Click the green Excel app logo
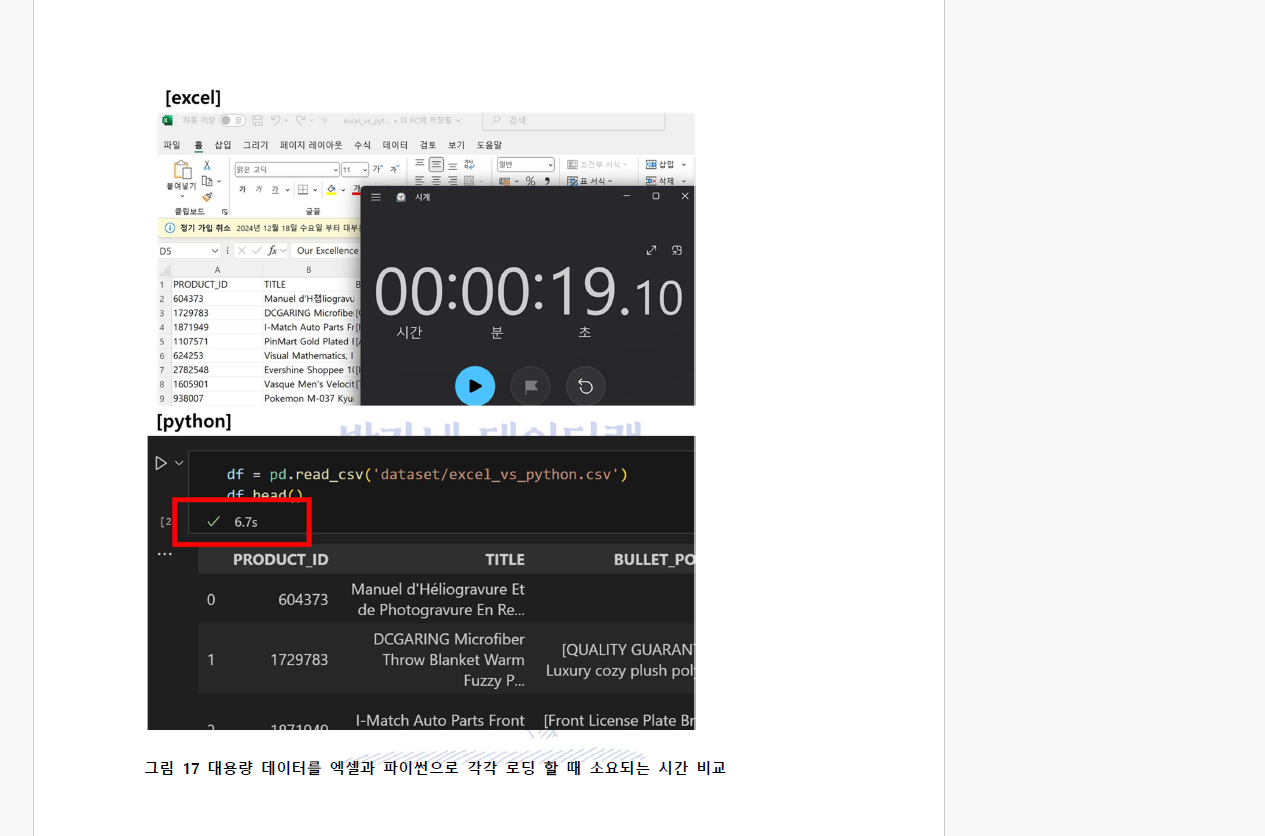Viewport: 1265px width, 836px height. [167, 120]
